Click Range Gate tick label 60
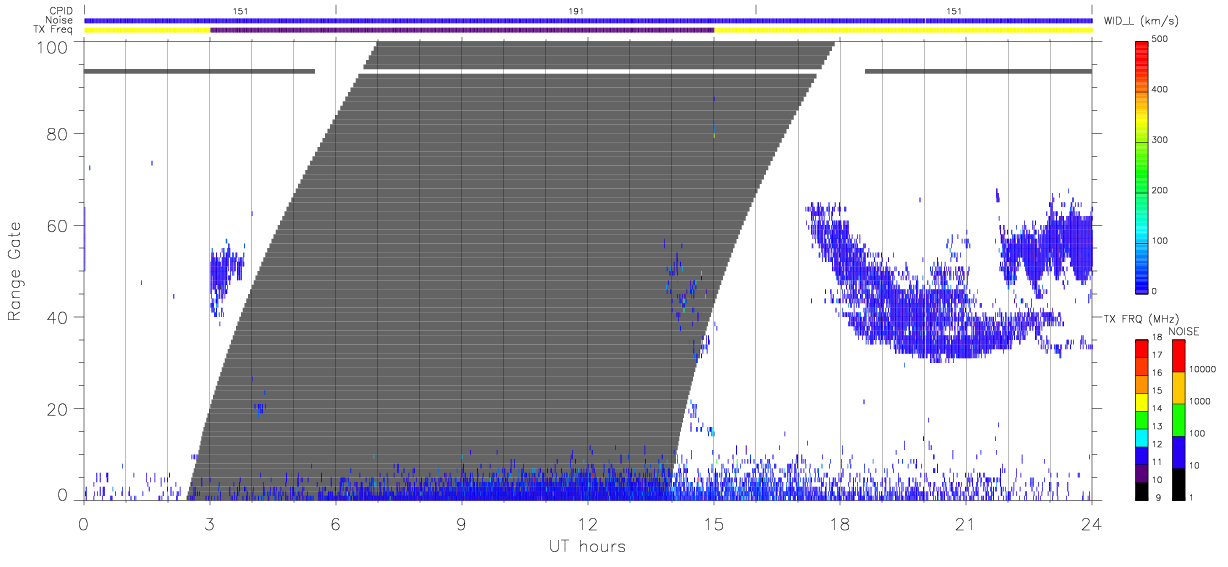The height and width of the screenshot is (567, 1228). coord(59,226)
